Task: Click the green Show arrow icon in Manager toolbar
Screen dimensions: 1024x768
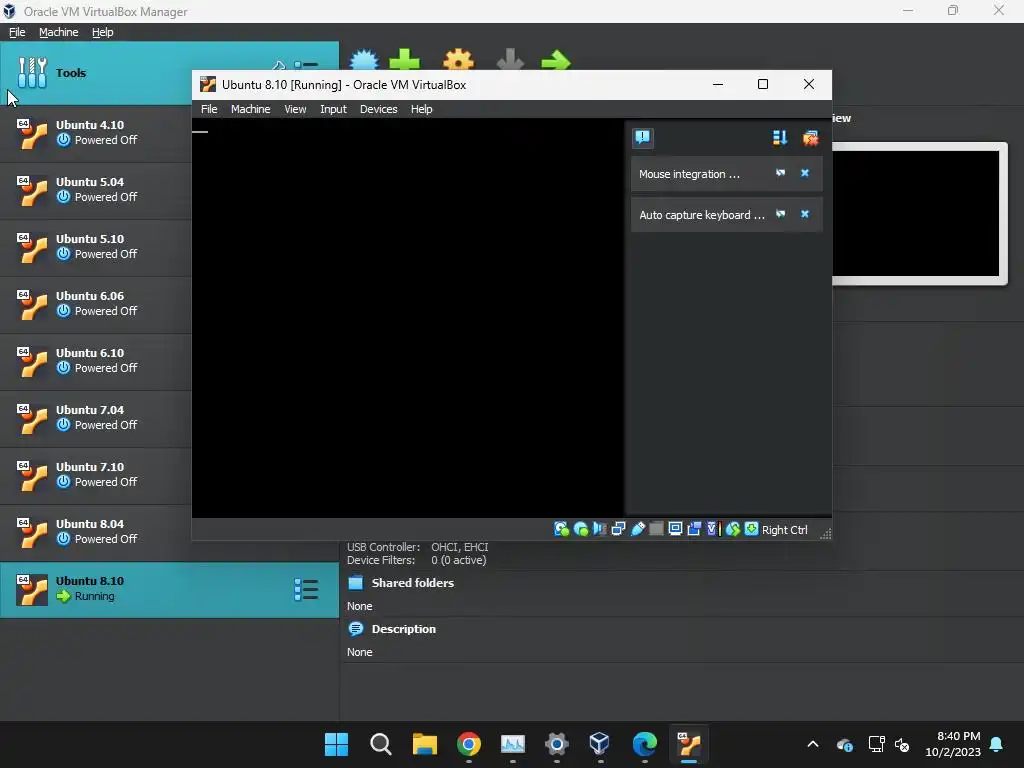Action: tap(556, 61)
